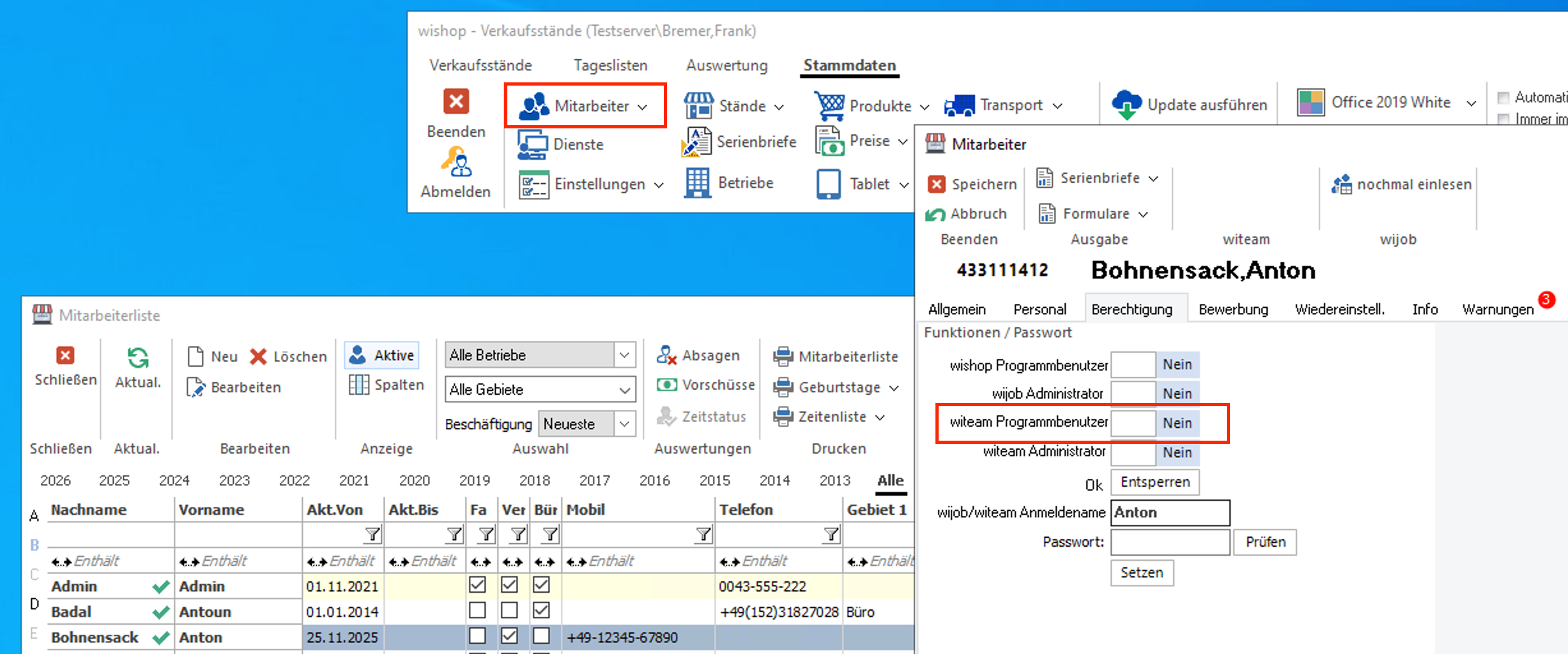Switch to the Auswertung ribbon tab
Image resolution: width=1568 pixels, height=654 pixels.
coord(726,65)
